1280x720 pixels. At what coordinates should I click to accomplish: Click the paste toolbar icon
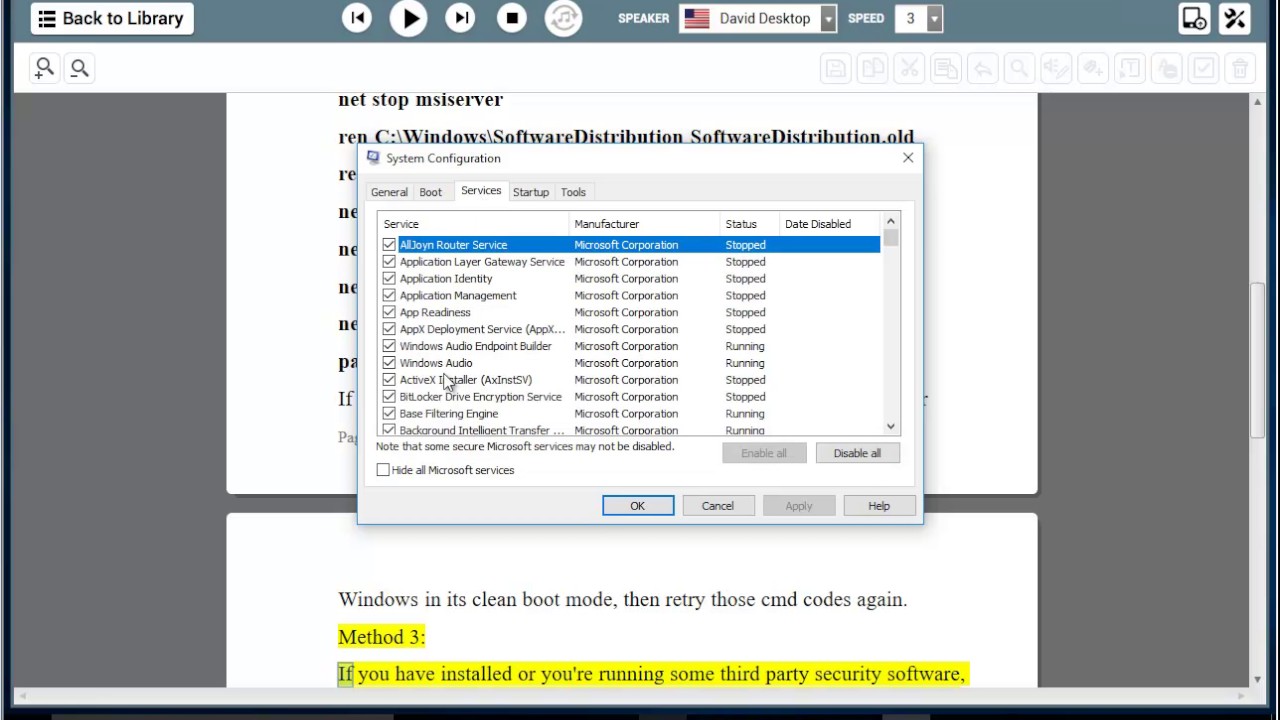click(x=946, y=68)
